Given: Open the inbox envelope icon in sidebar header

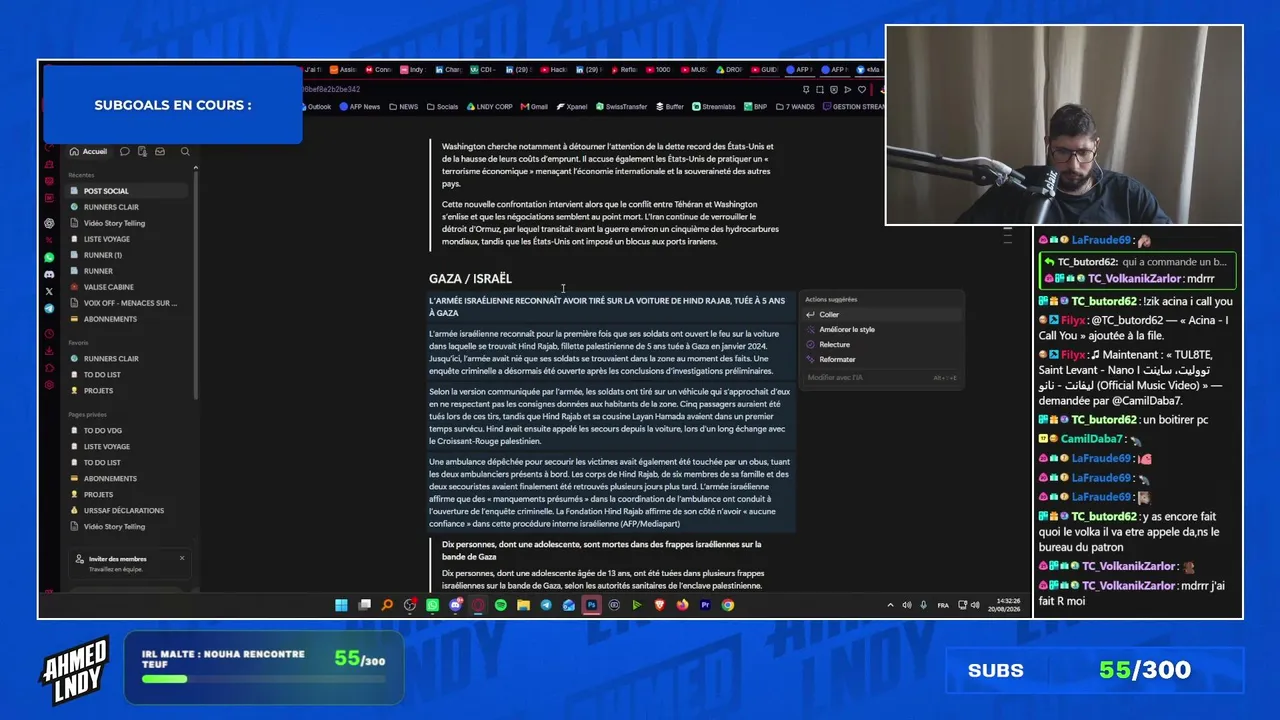Looking at the screenshot, I should [159, 152].
